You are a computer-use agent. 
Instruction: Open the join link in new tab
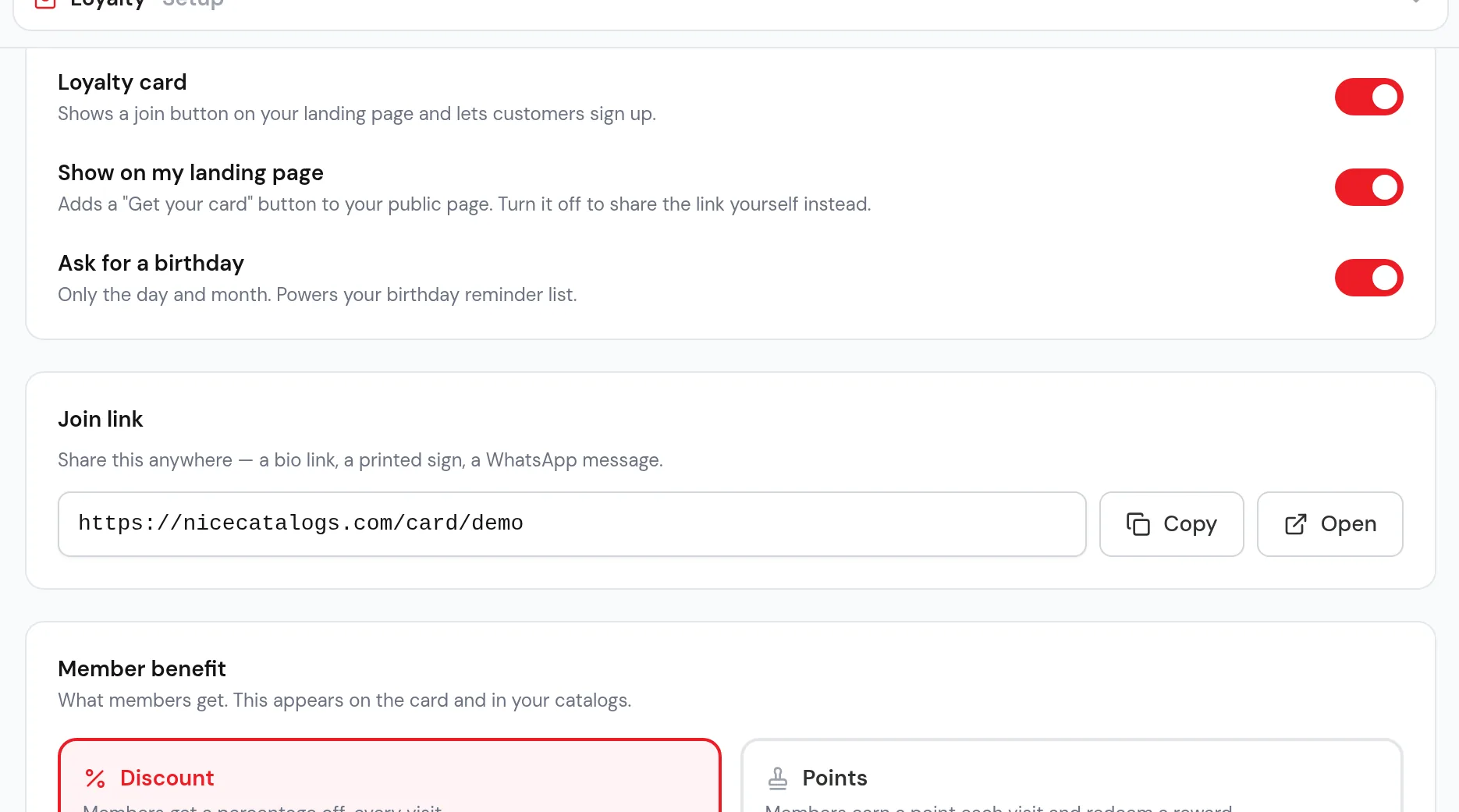[x=1329, y=524]
